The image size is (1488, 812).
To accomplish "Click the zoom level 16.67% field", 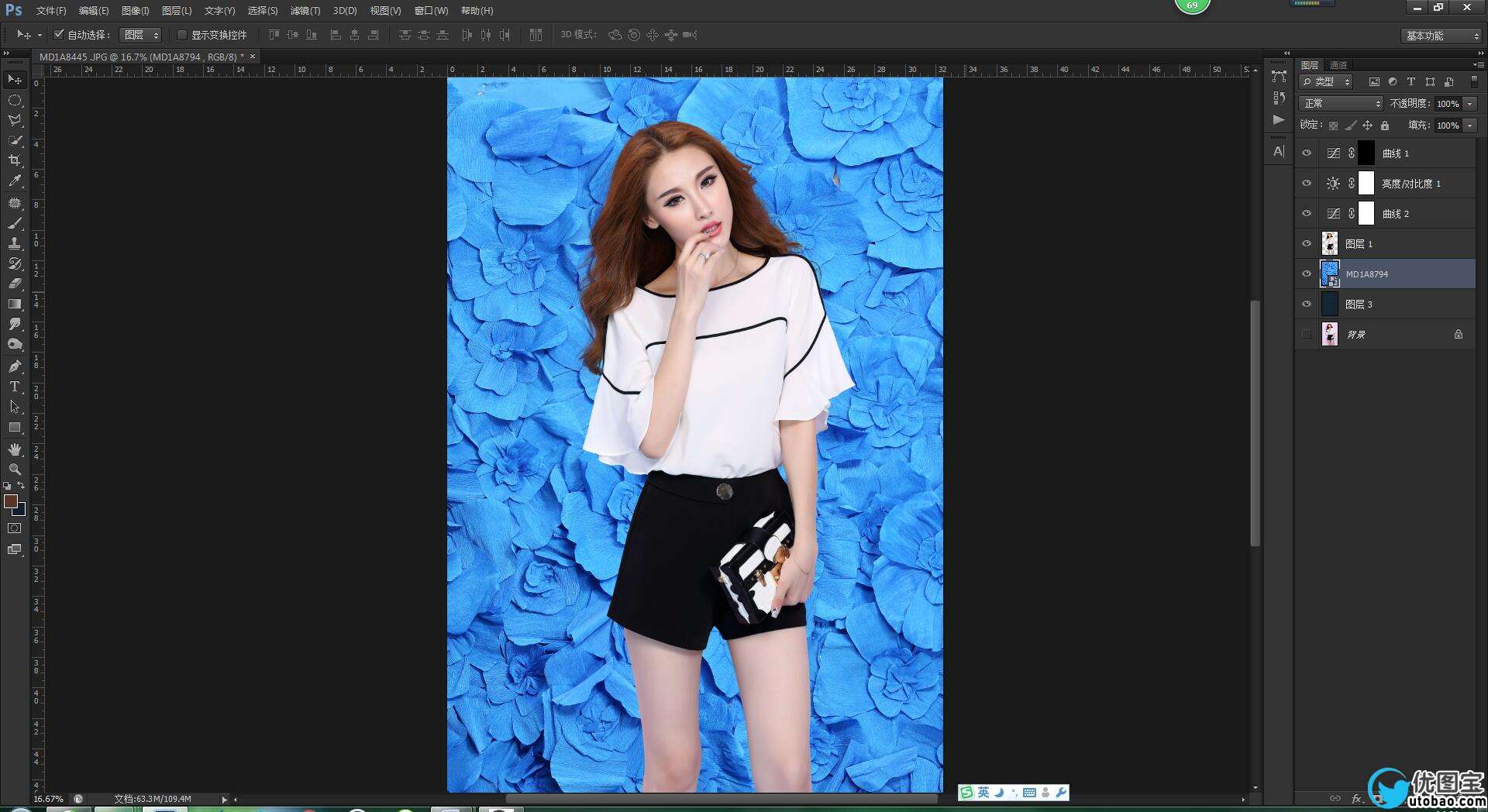I will pyautogui.click(x=49, y=799).
